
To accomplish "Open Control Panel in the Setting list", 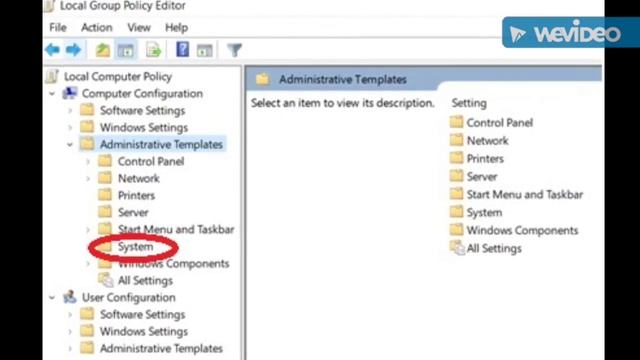I will tap(500, 123).
